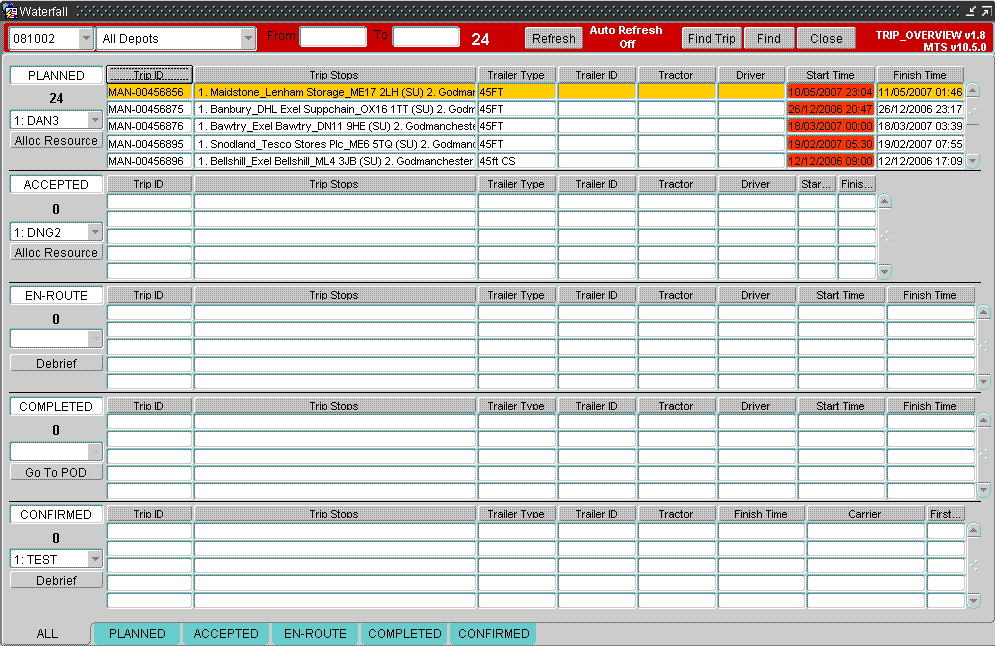Switch to the CONFIRMED tab
Image resolution: width=995 pixels, height=646 pixels.
click(x=494, y=633)
